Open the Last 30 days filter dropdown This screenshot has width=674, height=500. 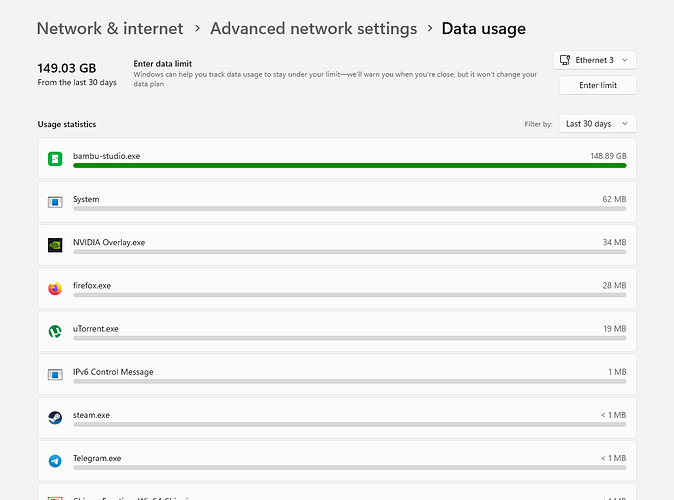597,124
